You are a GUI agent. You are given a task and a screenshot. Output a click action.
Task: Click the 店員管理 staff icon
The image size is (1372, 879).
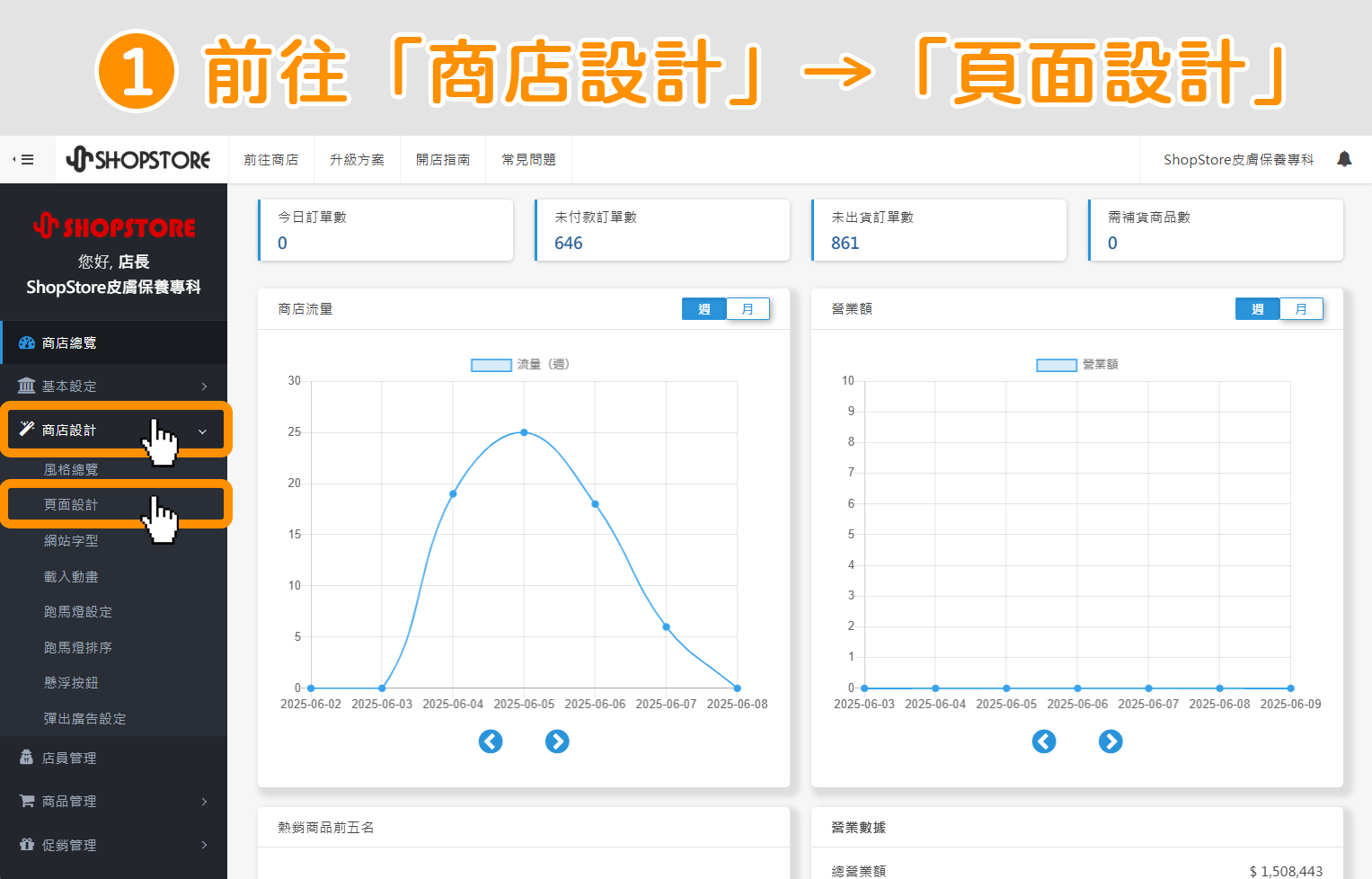[27, 758]
